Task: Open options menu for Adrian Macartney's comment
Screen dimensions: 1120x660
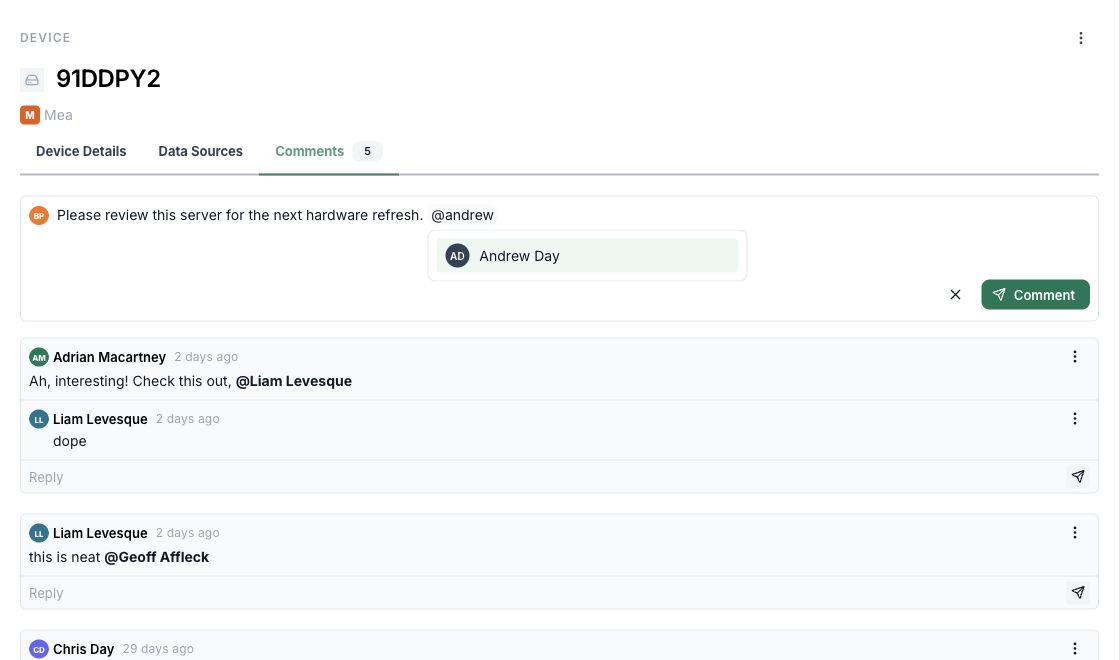Action: point(1075,356)
